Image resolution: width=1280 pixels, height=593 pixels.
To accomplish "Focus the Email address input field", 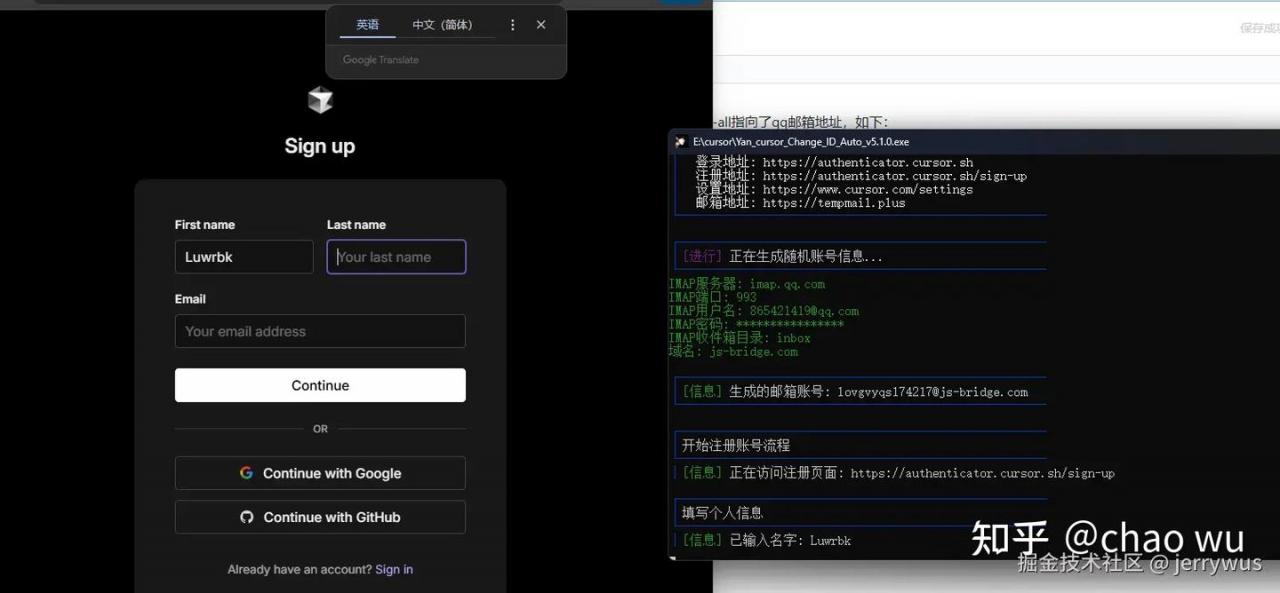I will (320, 331).
